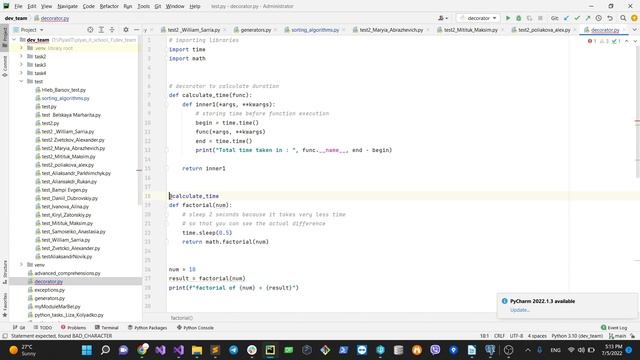Open the Refactor menu

click(x=109, y=6)
